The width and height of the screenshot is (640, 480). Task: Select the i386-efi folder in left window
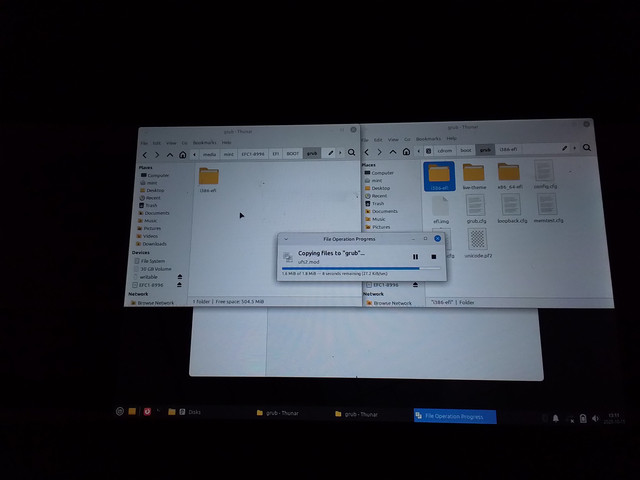(209, 180)
